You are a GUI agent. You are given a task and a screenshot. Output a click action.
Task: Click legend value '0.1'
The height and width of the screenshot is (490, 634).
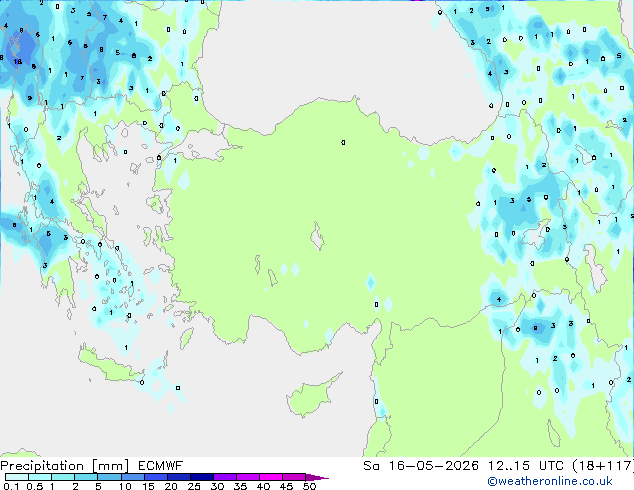(x=11, y=486)
